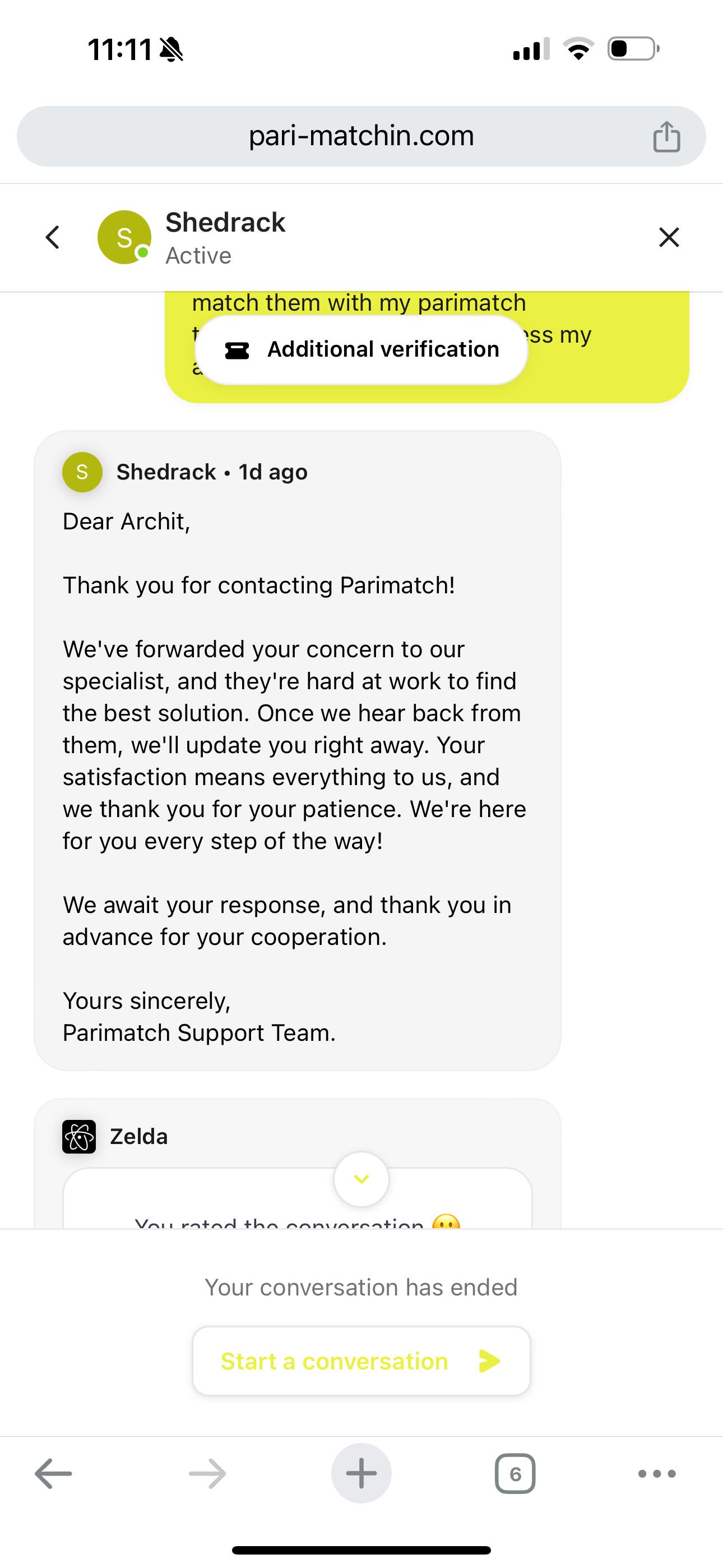This screenshot has width=723, height=1568.
Task: Tap the share icon in the address bar
Action: click(666, 136)
